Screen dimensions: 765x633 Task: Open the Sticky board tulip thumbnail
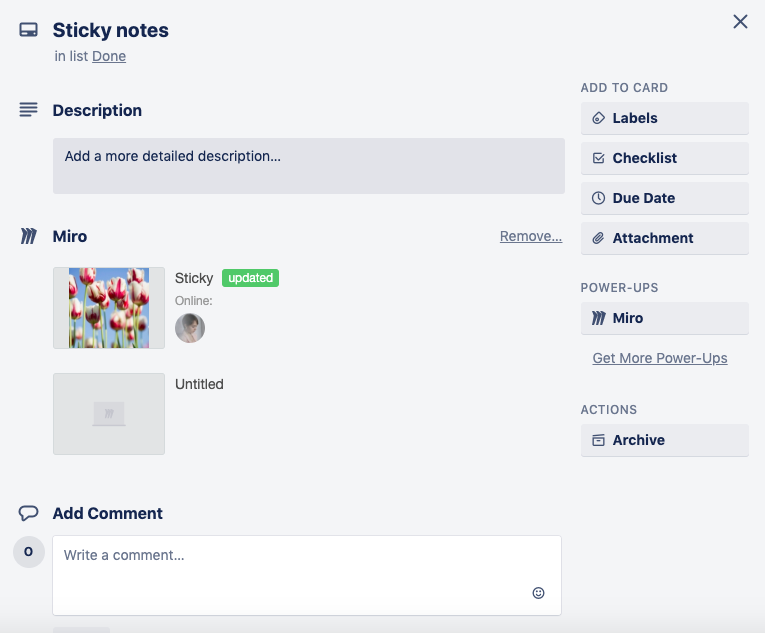click(x=109, y=308)
